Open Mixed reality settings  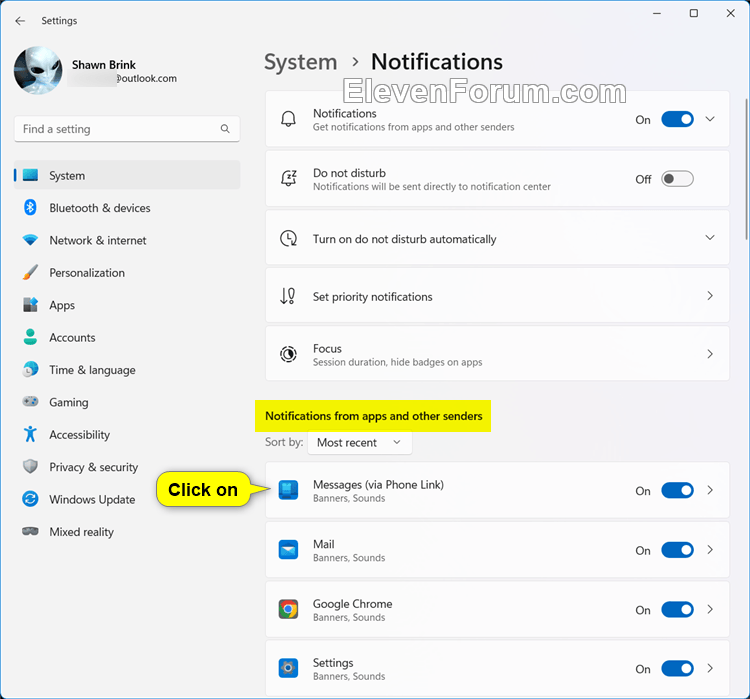(x=127, y=532)
